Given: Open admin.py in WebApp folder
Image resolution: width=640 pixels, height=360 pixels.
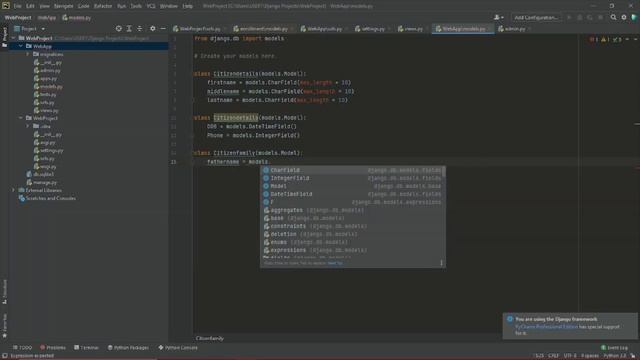Looking at the screenshot, I should click(x=47, y=71).
